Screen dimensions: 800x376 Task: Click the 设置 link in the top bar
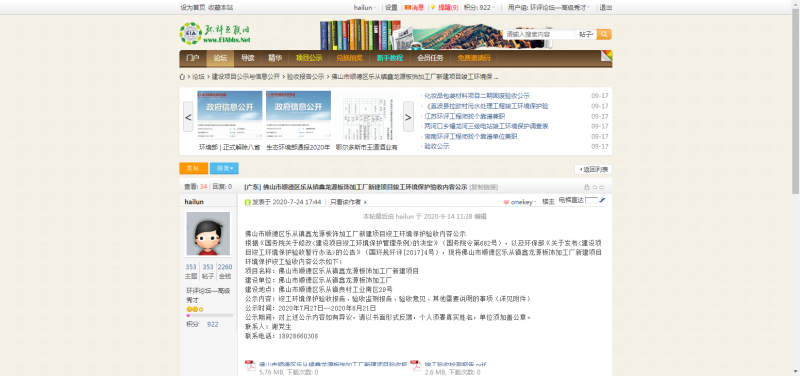coord(391,8)
